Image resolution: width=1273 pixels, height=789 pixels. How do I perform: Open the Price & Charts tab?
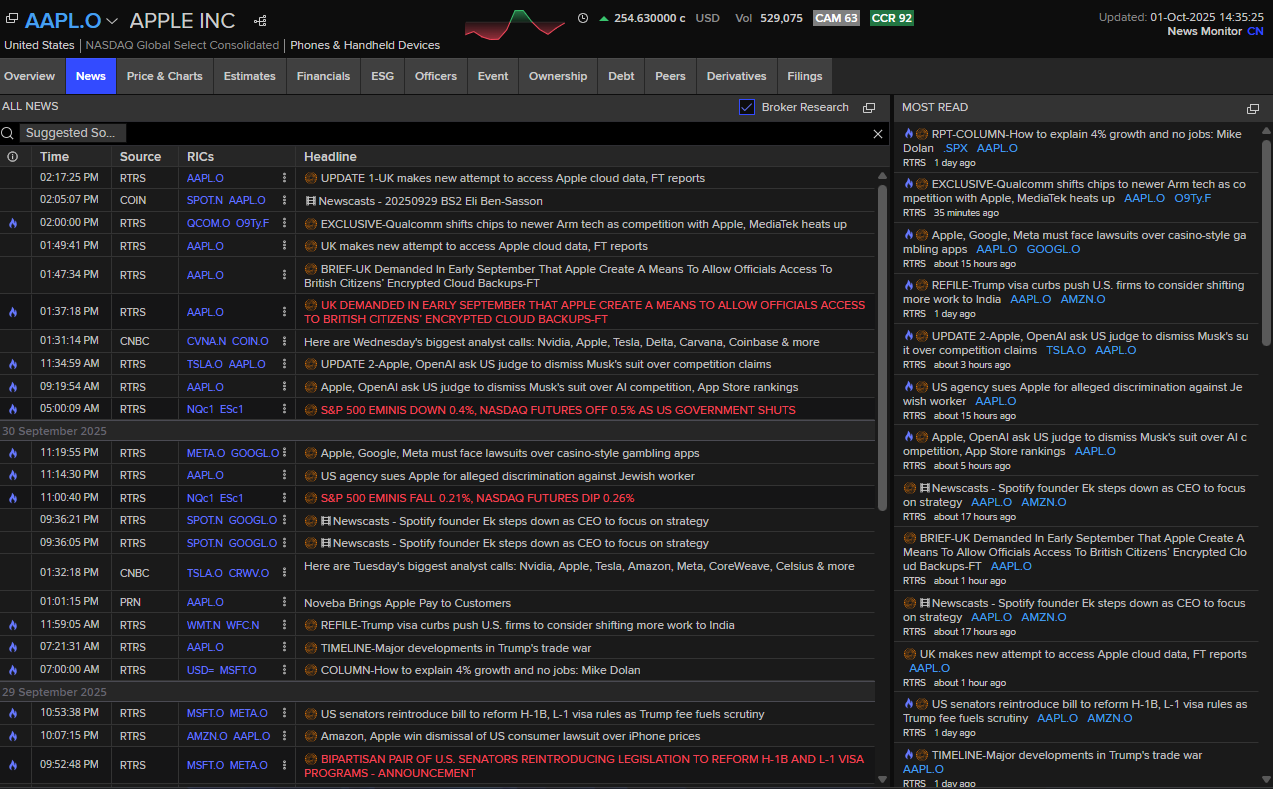point(164,76)
